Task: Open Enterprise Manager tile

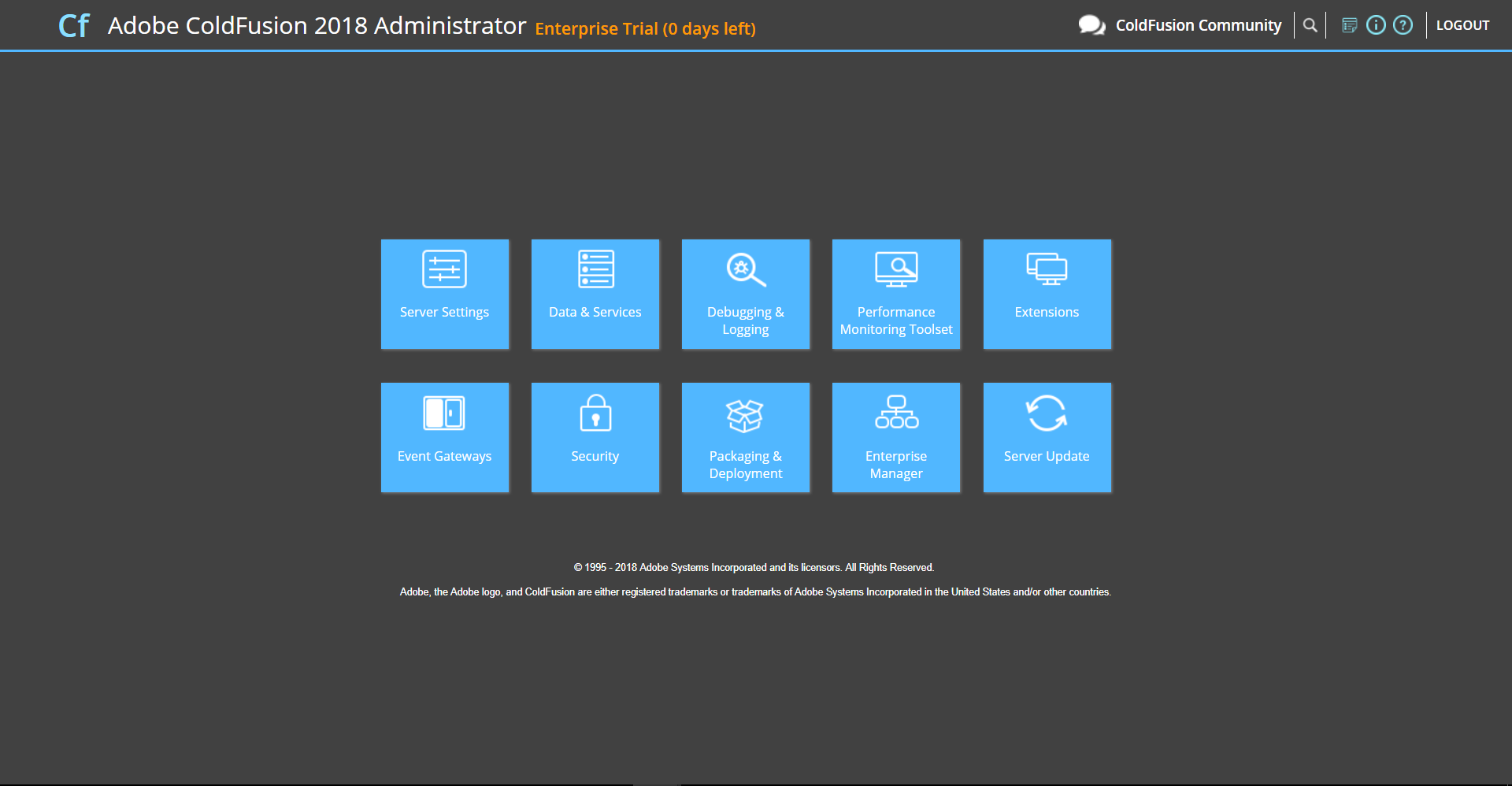Action: tap(895, 437)
